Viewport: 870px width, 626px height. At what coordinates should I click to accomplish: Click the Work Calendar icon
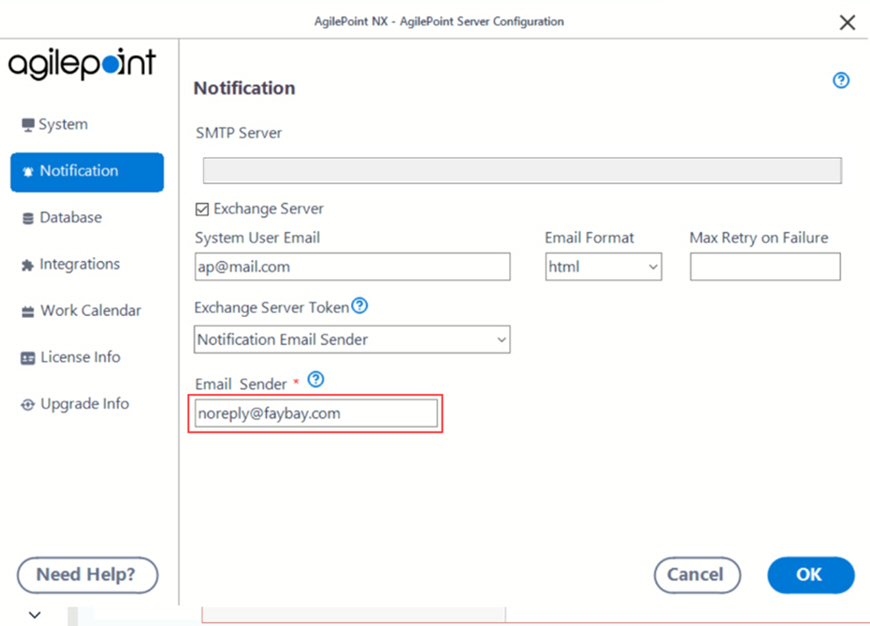point(28,312)
